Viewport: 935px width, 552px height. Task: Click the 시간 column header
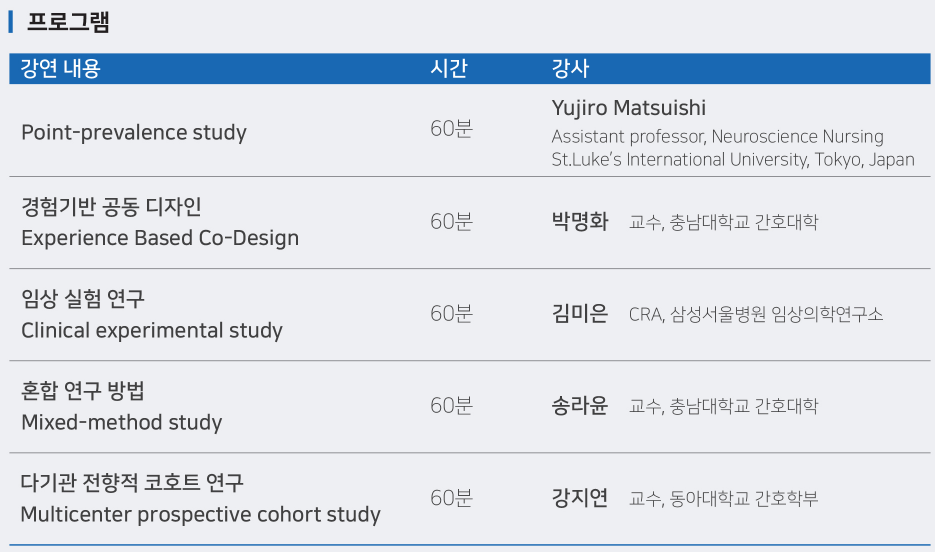tap(448, 69)
